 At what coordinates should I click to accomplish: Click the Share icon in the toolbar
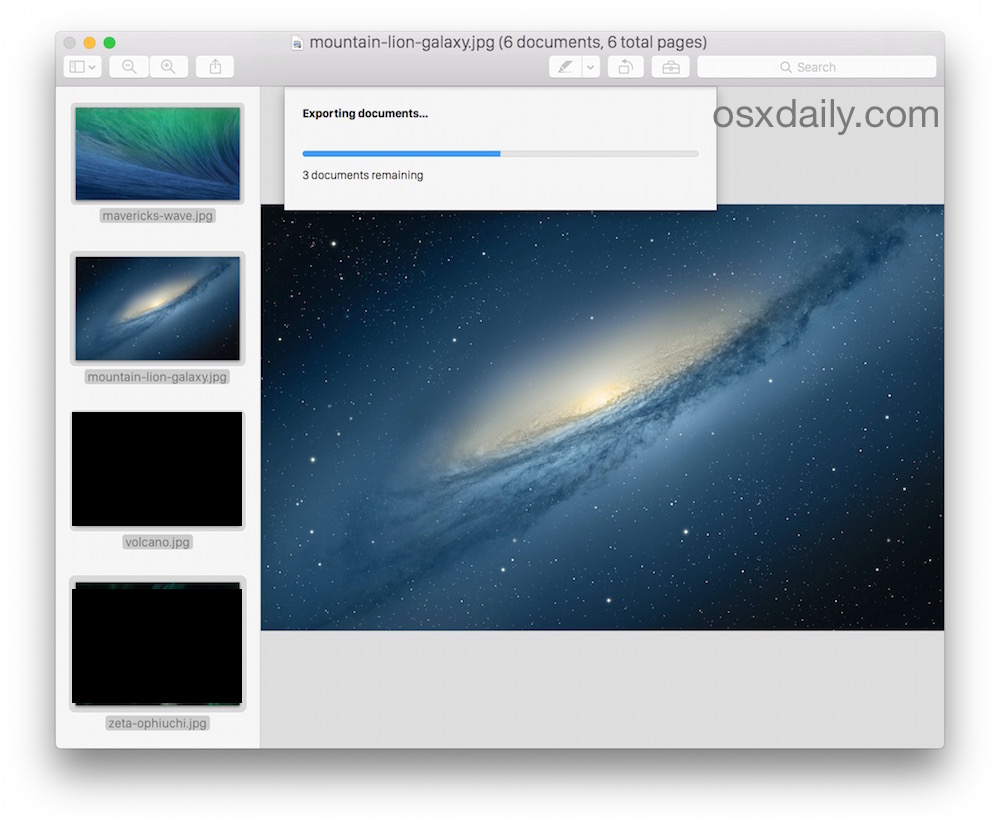pyautogui.click(x=214, y=66)
